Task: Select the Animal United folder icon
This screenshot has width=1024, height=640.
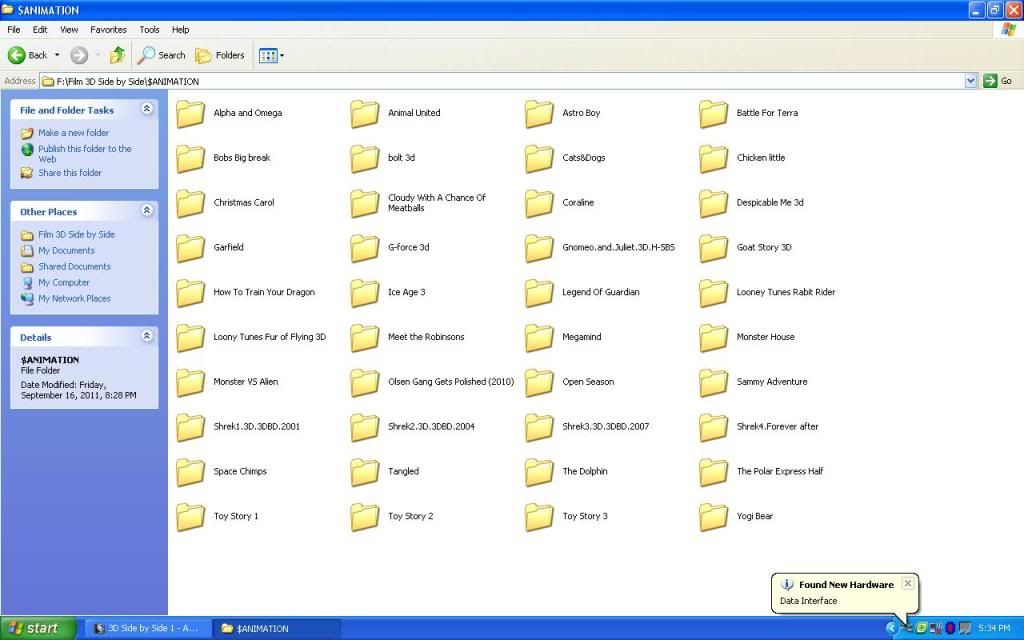Action: pos(364,114)
